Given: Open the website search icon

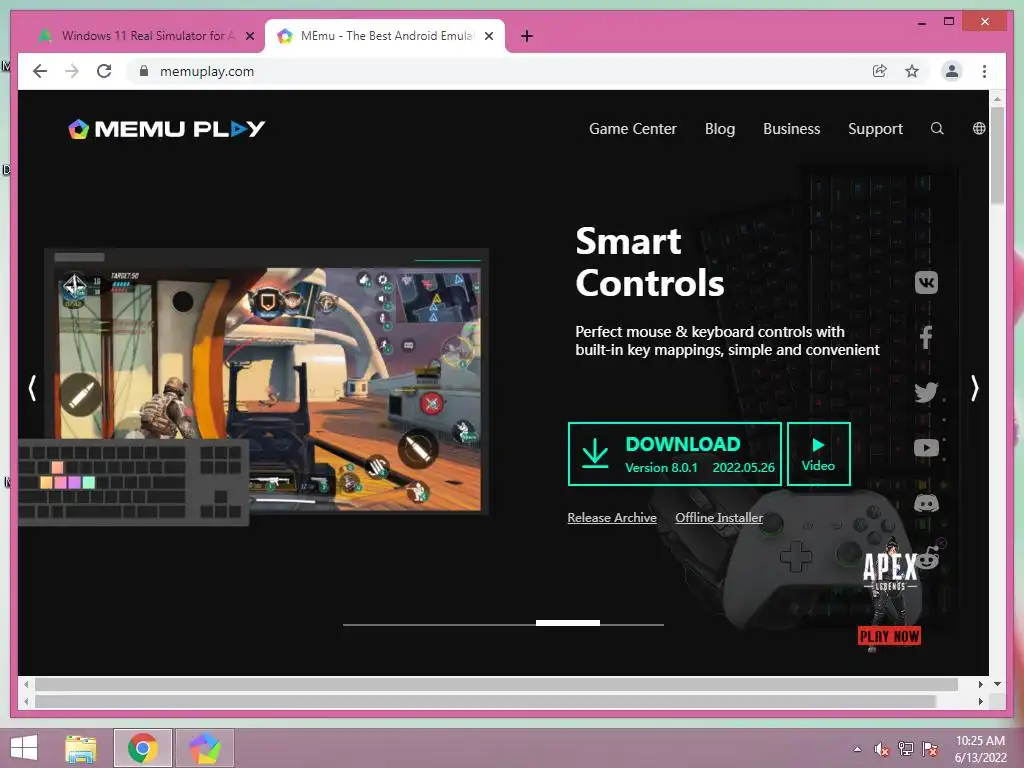Looking at the screenshot, I should [937, 129].
